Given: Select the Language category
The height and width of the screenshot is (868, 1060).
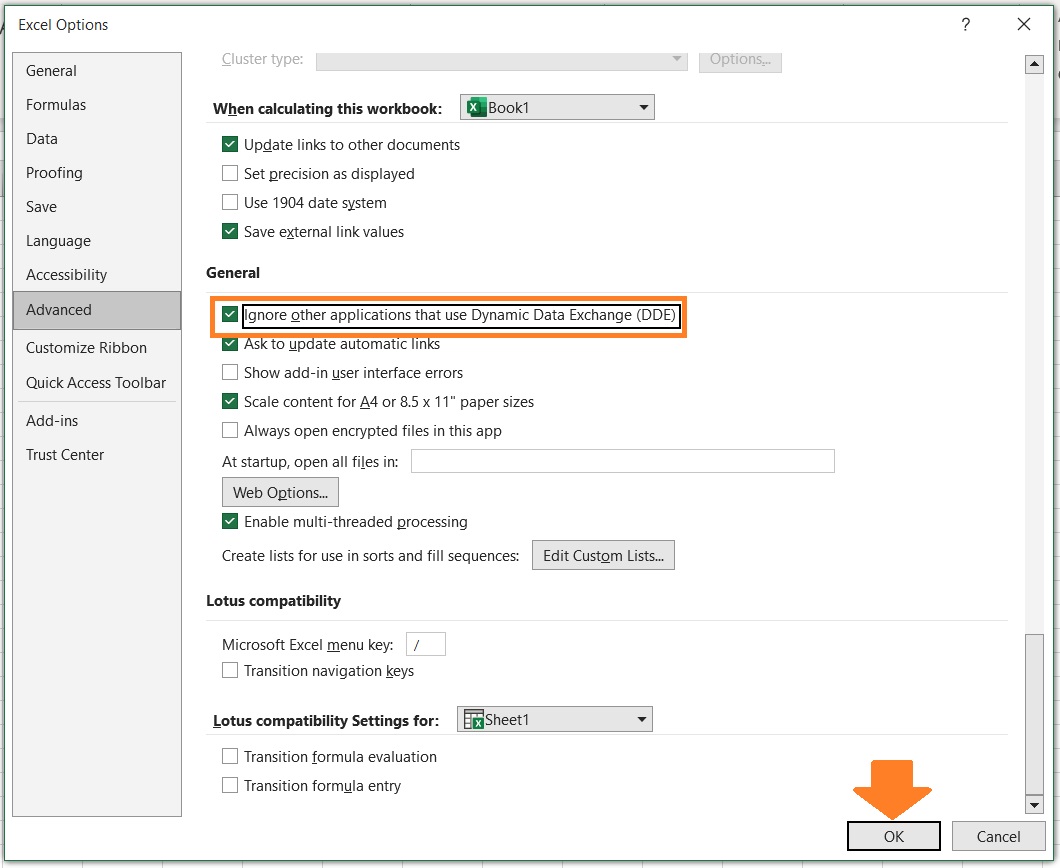Looking at the screenshot, I should coord(97,241).
